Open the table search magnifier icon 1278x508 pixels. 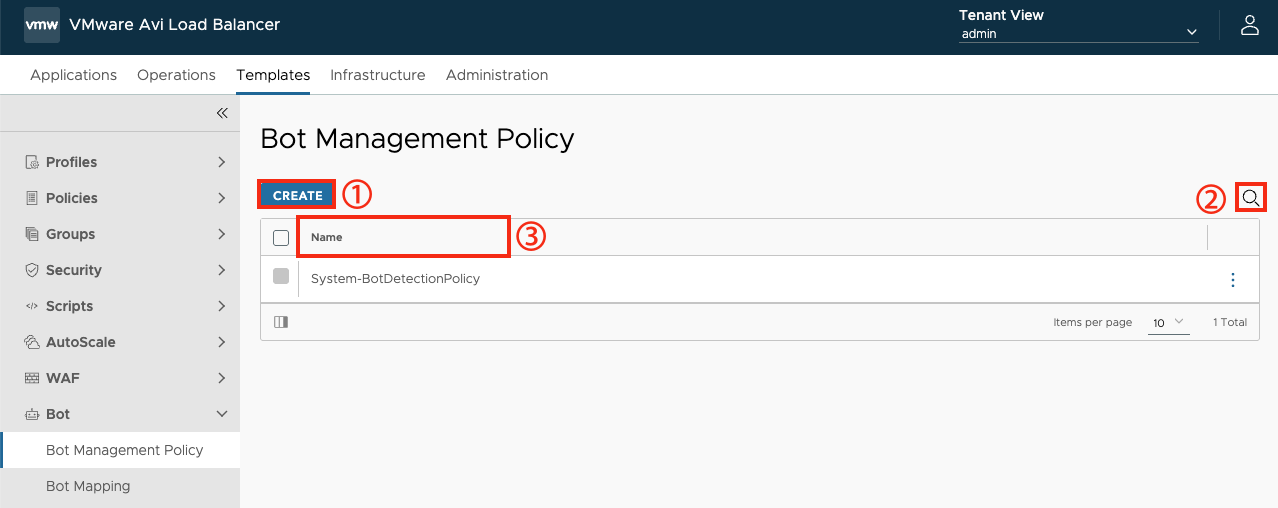click(1251, 198)
